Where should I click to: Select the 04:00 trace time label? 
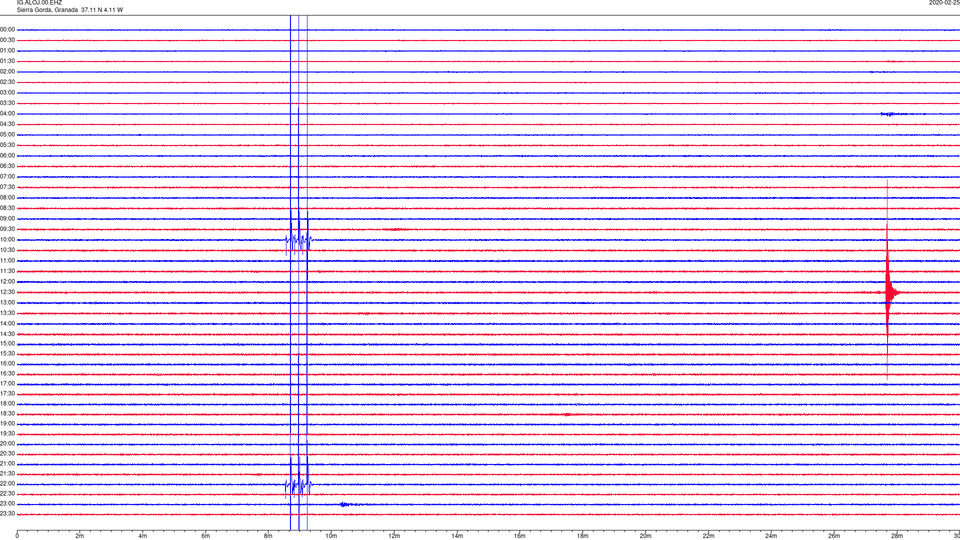click(x=7, y=113)
